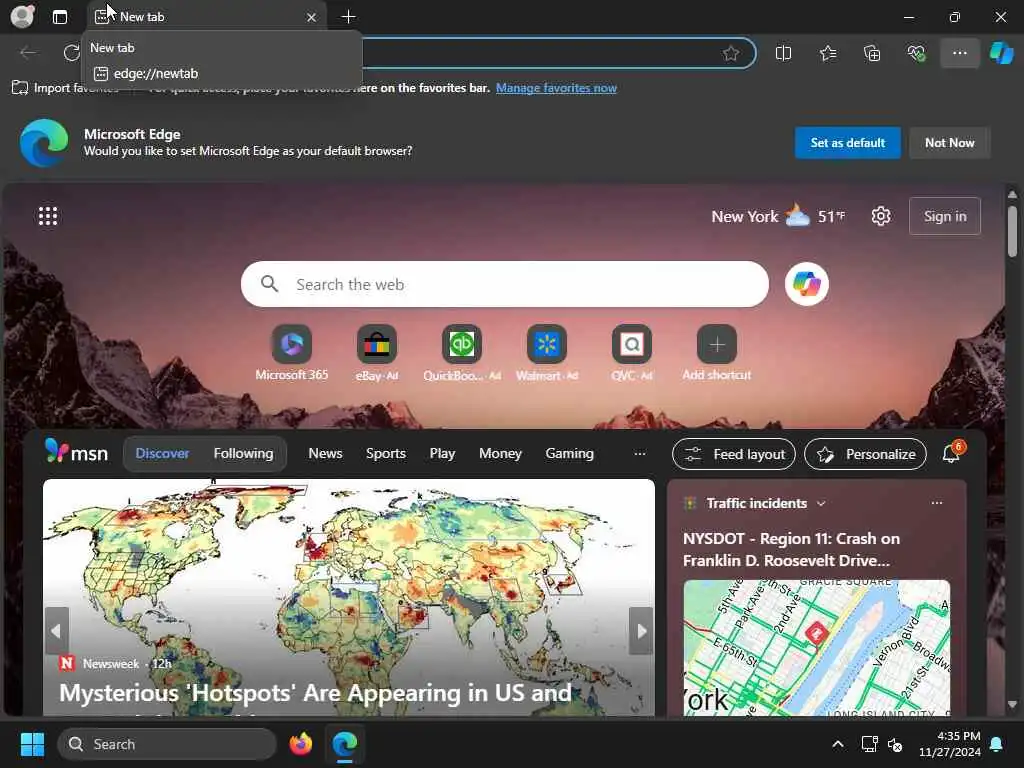This screenshot has width=1024, height=768.
Task: Open the Edge profile avatar
Action: click(x=23, y=16)
